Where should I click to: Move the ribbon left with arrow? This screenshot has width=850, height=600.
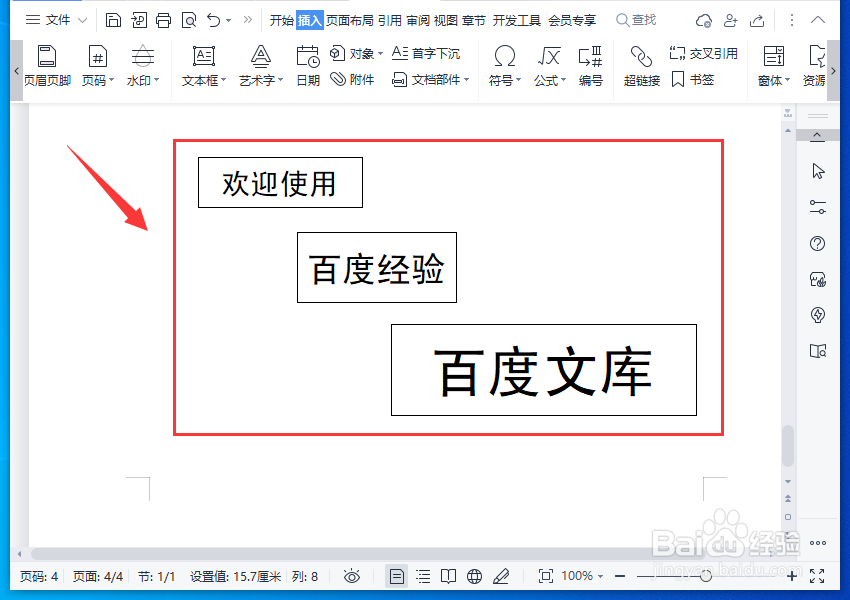17,70
